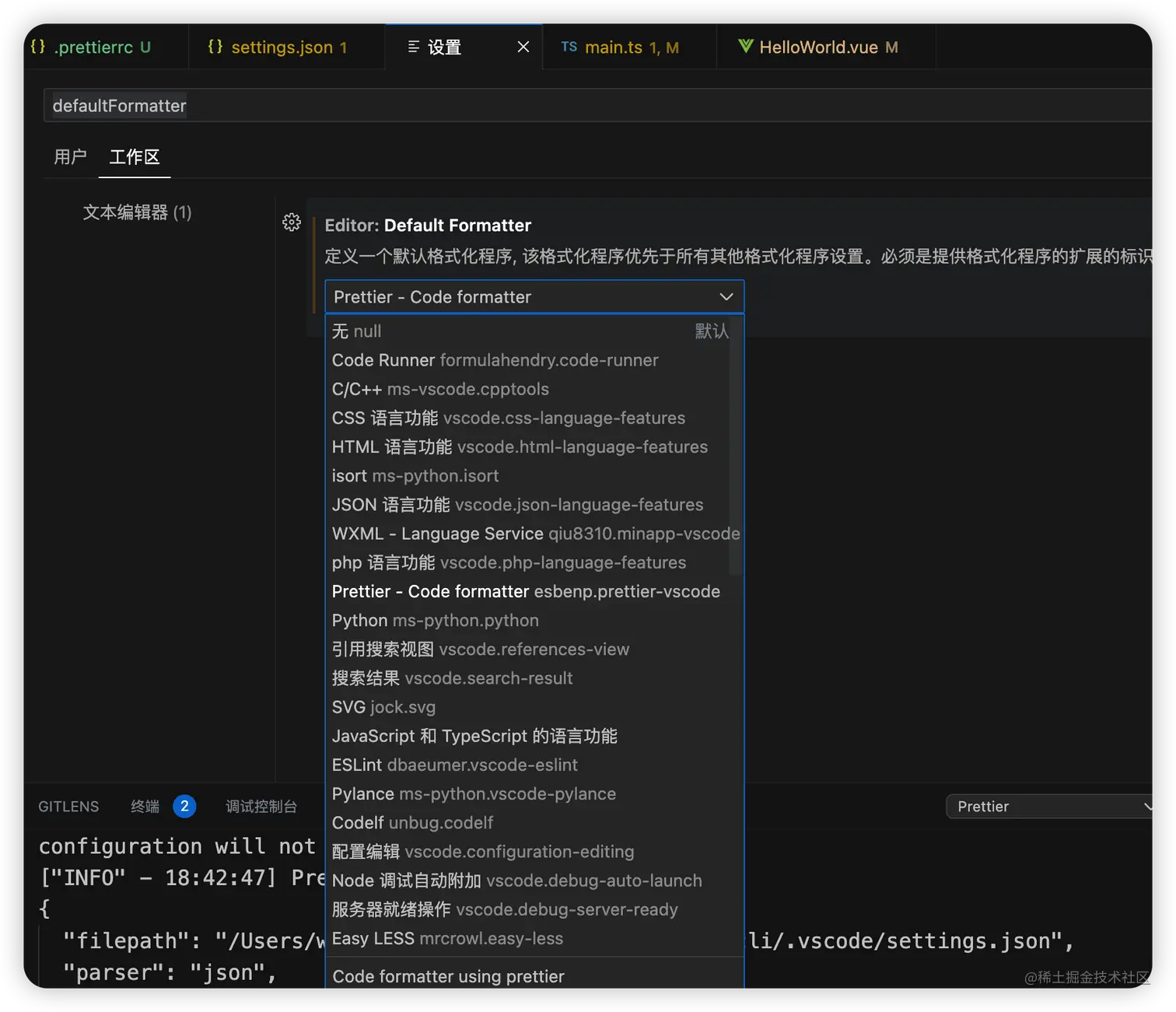Open the gear menu for Default Formatter

click(x=292, y=222)
